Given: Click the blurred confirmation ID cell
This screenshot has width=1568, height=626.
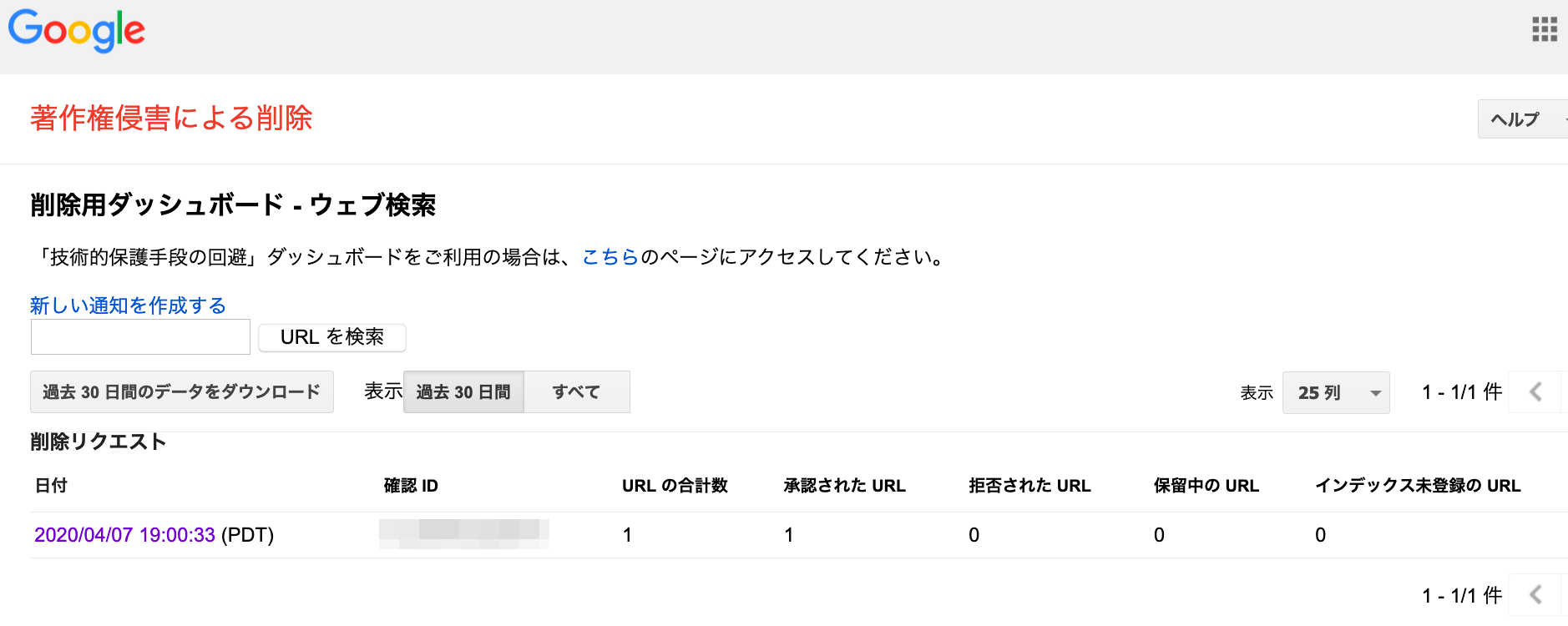Looking at the screenshot, I should point(463,534).
